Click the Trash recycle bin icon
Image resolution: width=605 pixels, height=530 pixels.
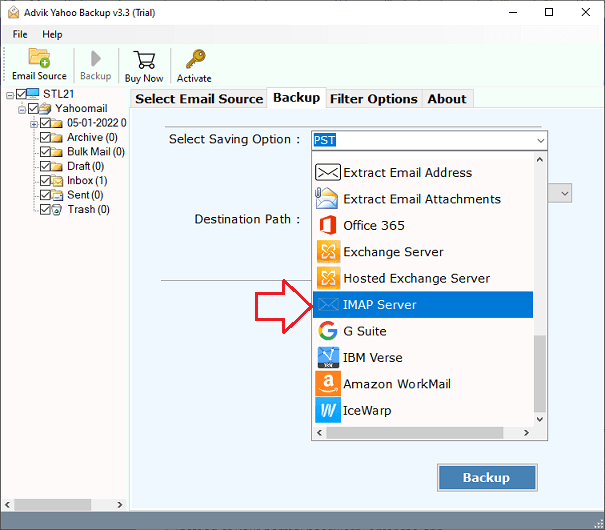57,210
